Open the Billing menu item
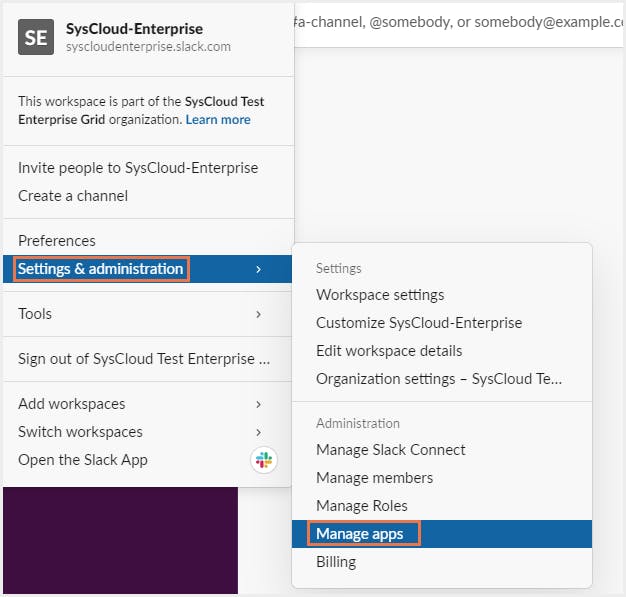The image size is (626, 597). pos(336,562)
